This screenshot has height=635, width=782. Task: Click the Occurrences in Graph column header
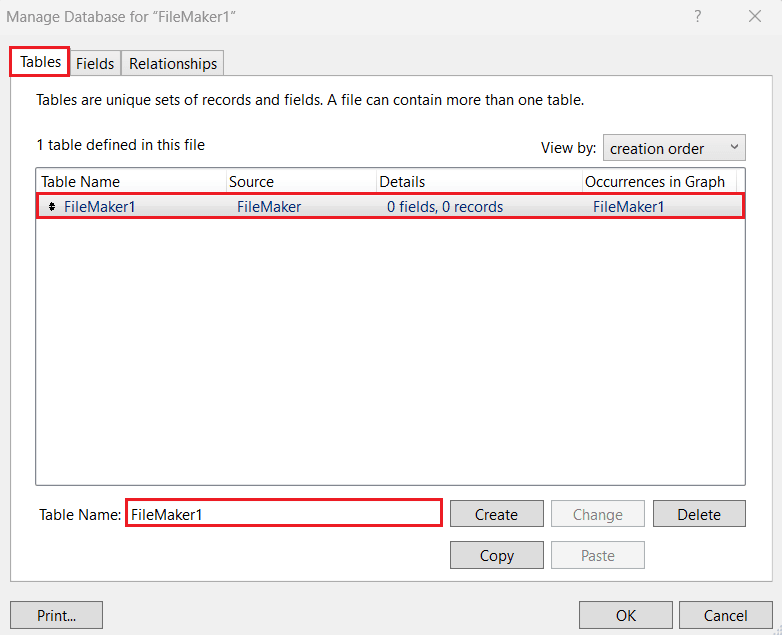[659, 182]
